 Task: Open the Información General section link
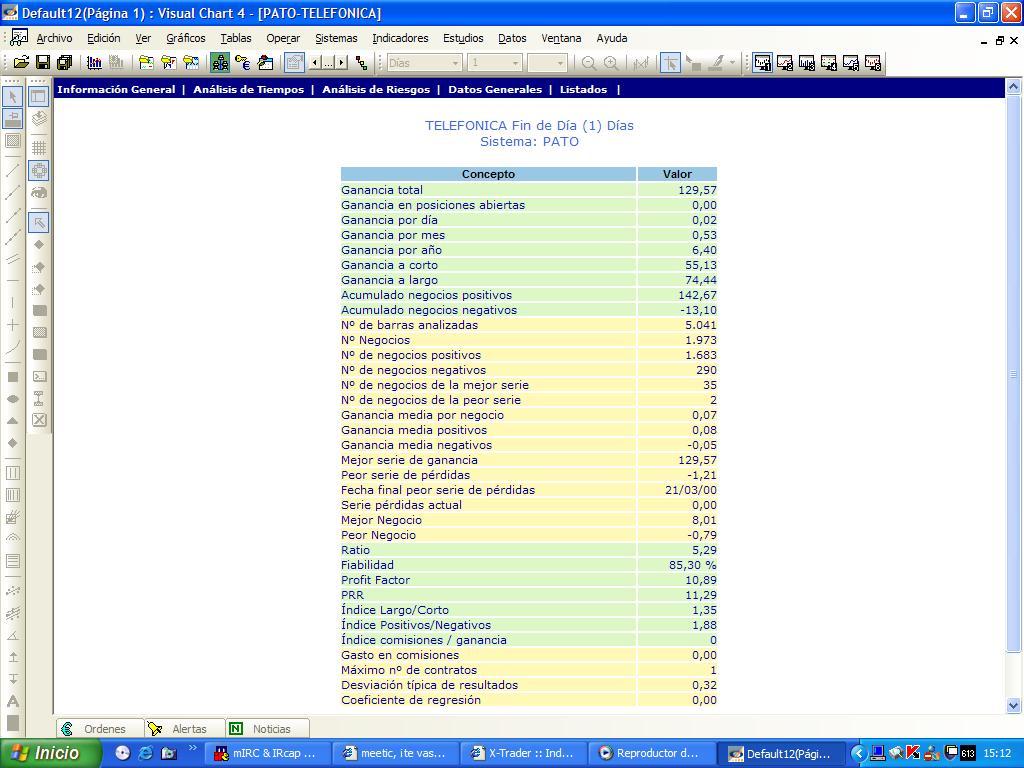(116, 89)
